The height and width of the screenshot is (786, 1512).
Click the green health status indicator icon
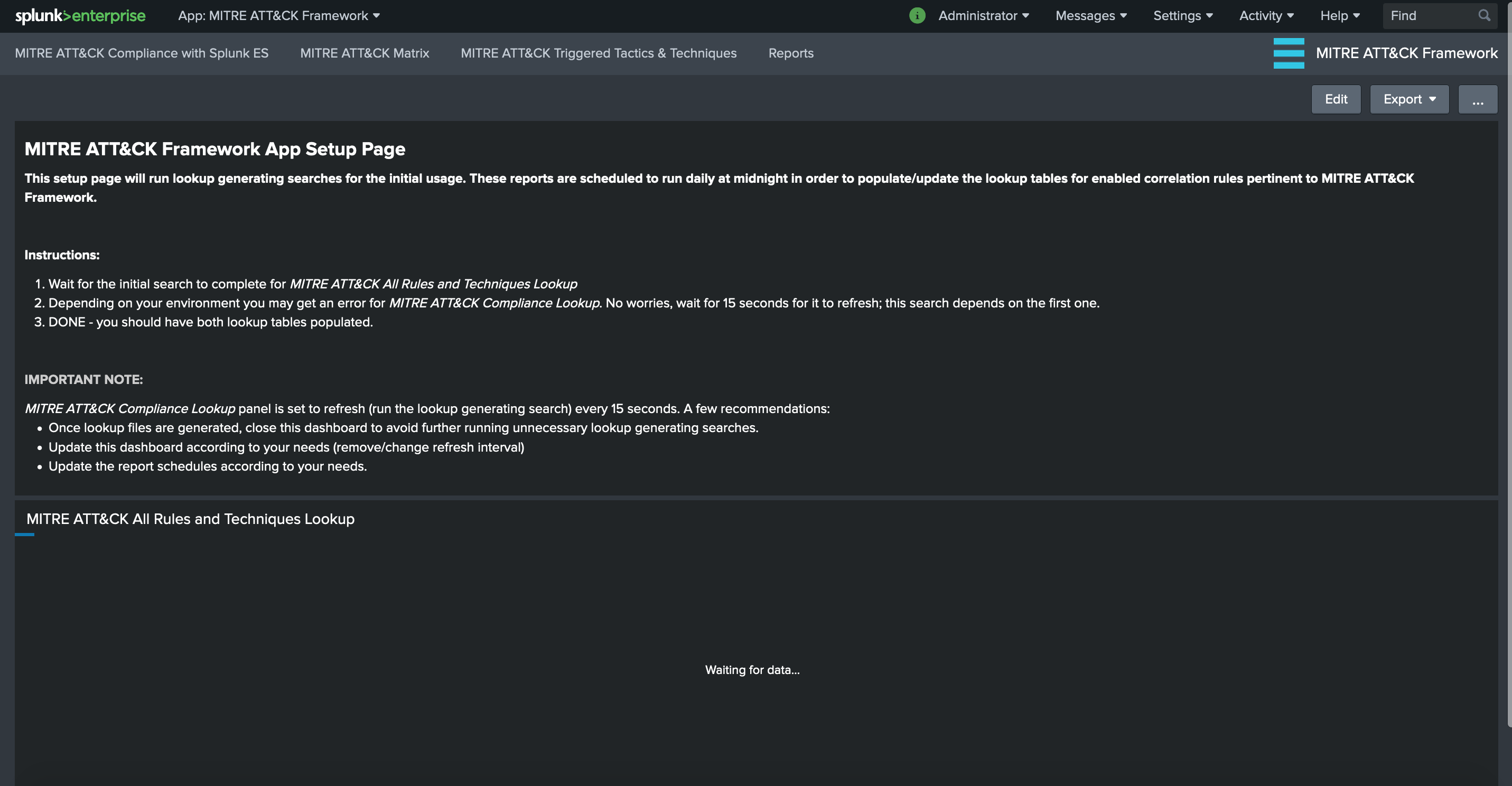tap(917, 16)
